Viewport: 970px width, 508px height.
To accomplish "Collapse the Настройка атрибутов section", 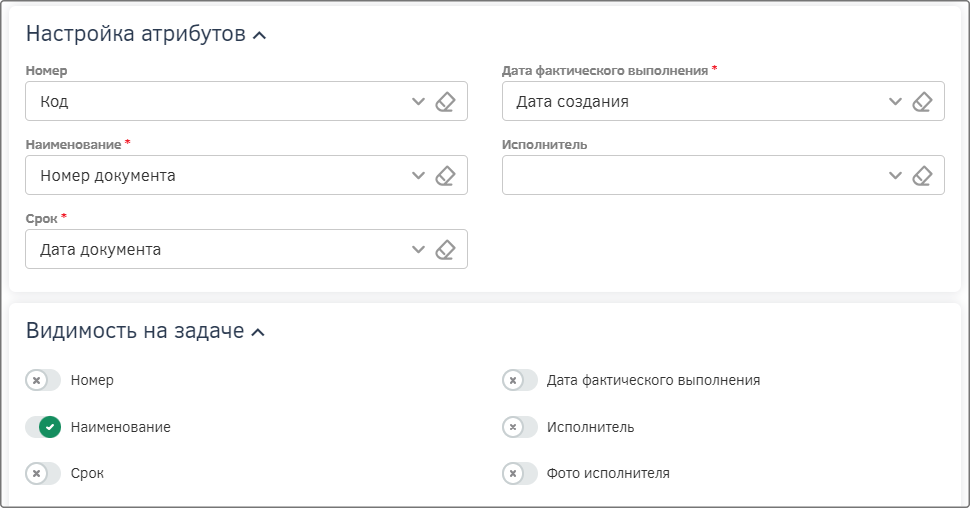I will (x=260, y=35).
